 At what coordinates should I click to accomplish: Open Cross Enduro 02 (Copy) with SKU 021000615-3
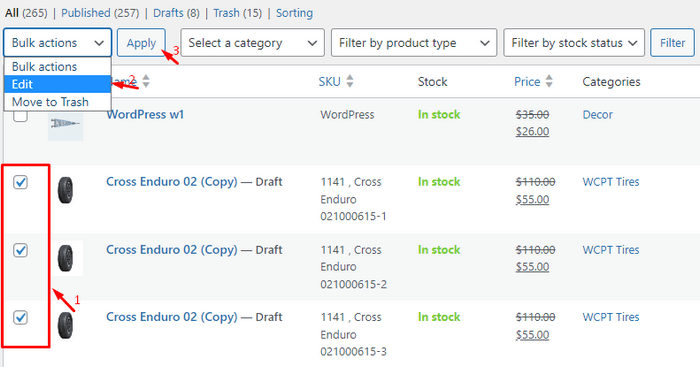[x=172, y=317]
